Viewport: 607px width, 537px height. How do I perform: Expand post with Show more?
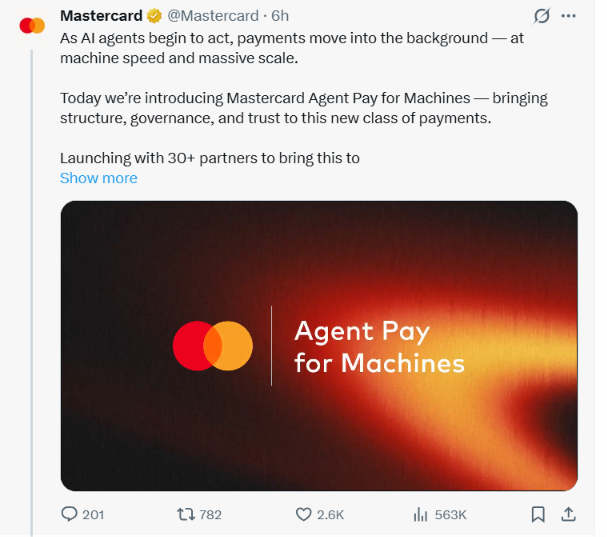pyautogui.click(x=99, y=178)
